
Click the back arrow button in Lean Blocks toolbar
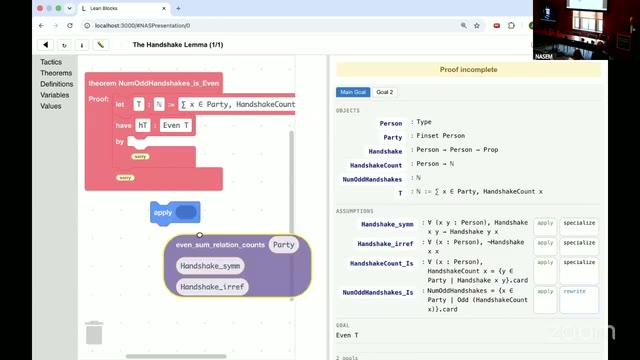[46, 45]
